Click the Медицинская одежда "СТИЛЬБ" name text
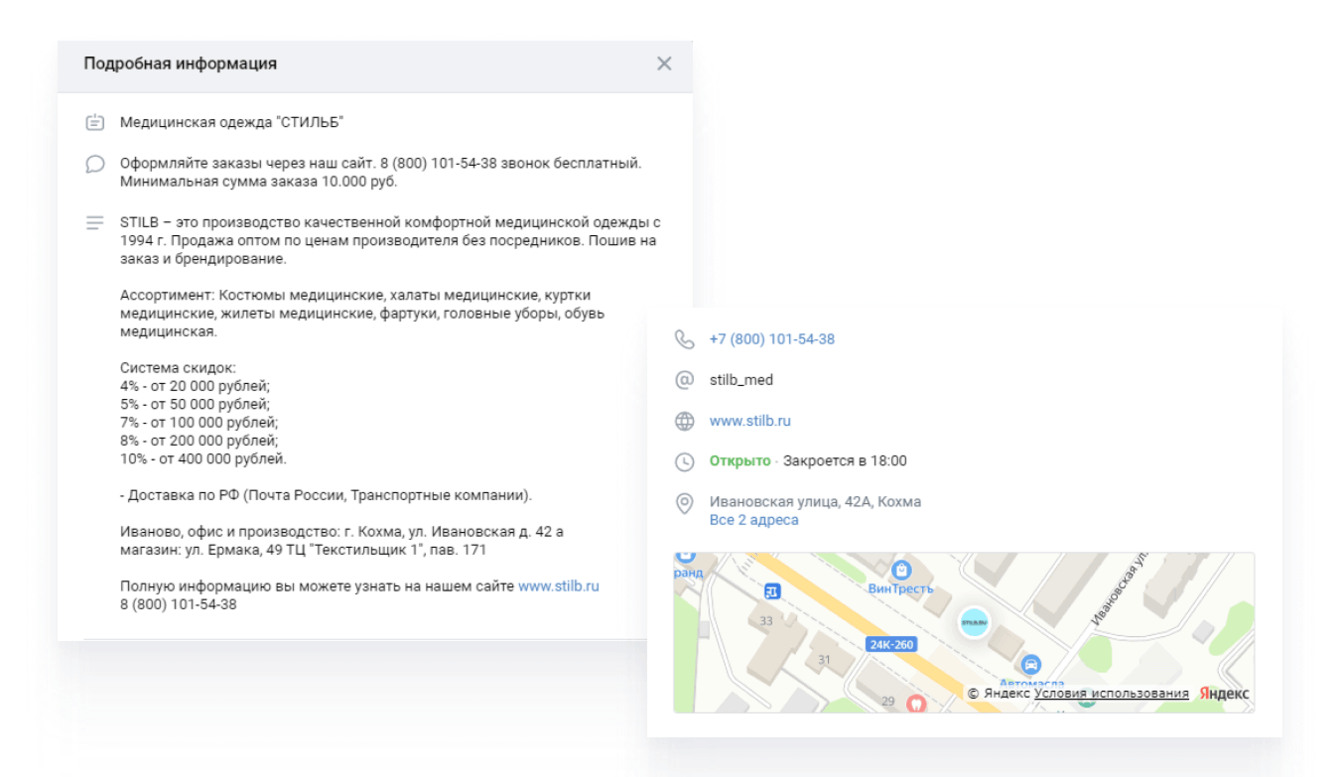Screen dimensions: 1340x777 click(x=232, y=123)
